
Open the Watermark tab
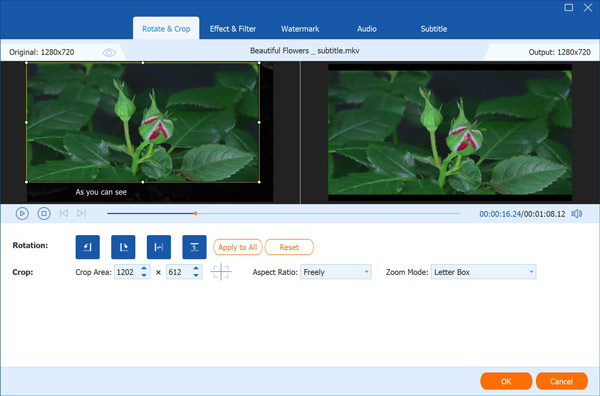(x=300, y=29)
